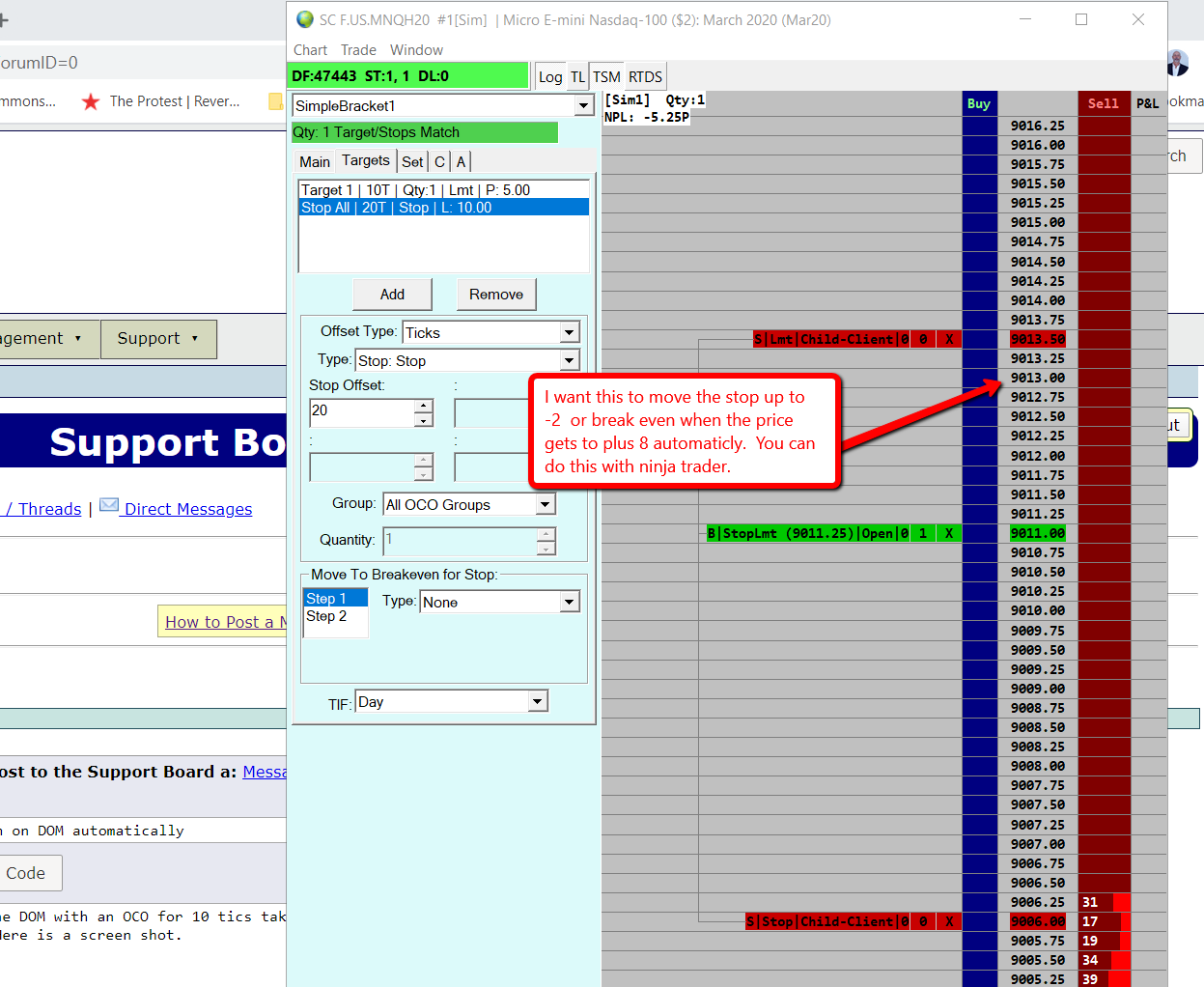The image size is (1204, 987).
Task: Open the Support menu in browser
Action: click(158, 339)
